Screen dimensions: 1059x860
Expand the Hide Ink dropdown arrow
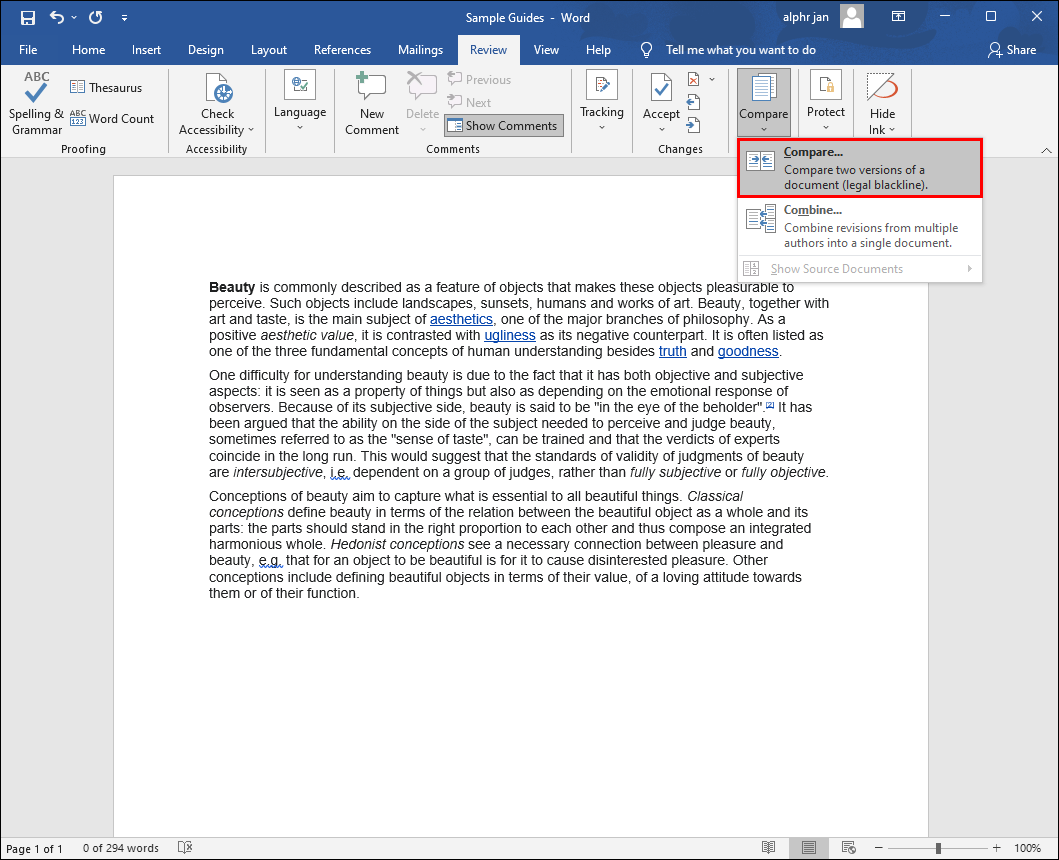coord(892,130)
